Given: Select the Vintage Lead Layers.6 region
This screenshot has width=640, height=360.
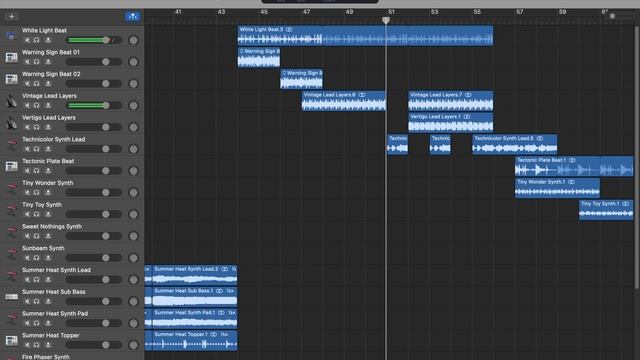Looking at the screenshot, I should click(344, 101).
